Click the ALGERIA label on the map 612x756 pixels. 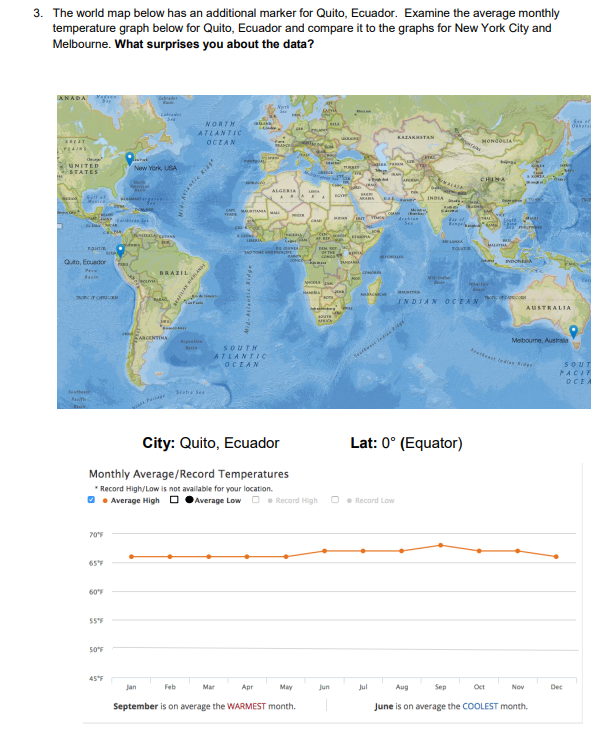tap(284, 191)
